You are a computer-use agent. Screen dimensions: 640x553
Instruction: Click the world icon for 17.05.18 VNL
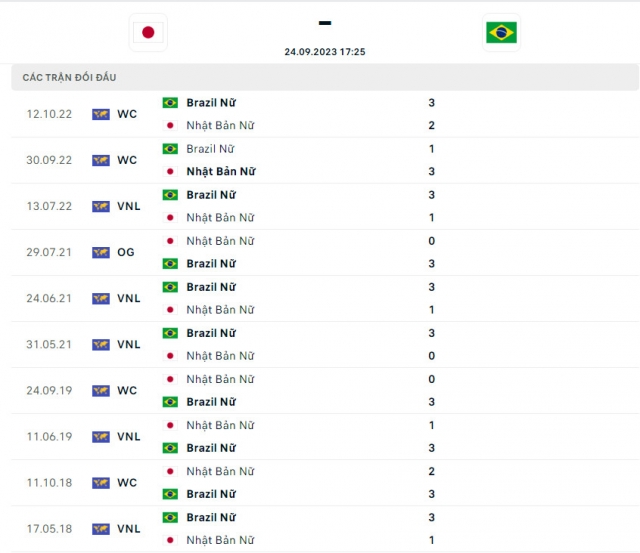[x=101, y=529]
